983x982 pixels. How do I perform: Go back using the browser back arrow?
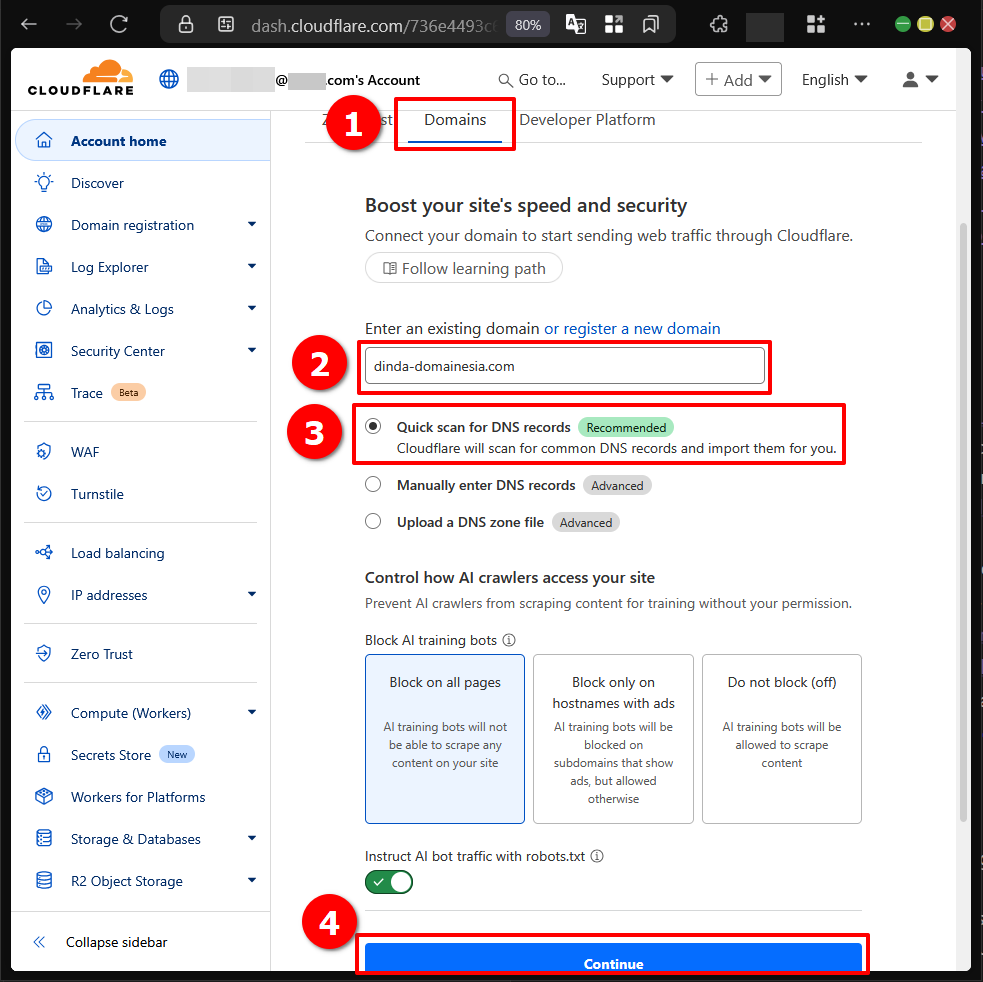click(x=29, y=24)
